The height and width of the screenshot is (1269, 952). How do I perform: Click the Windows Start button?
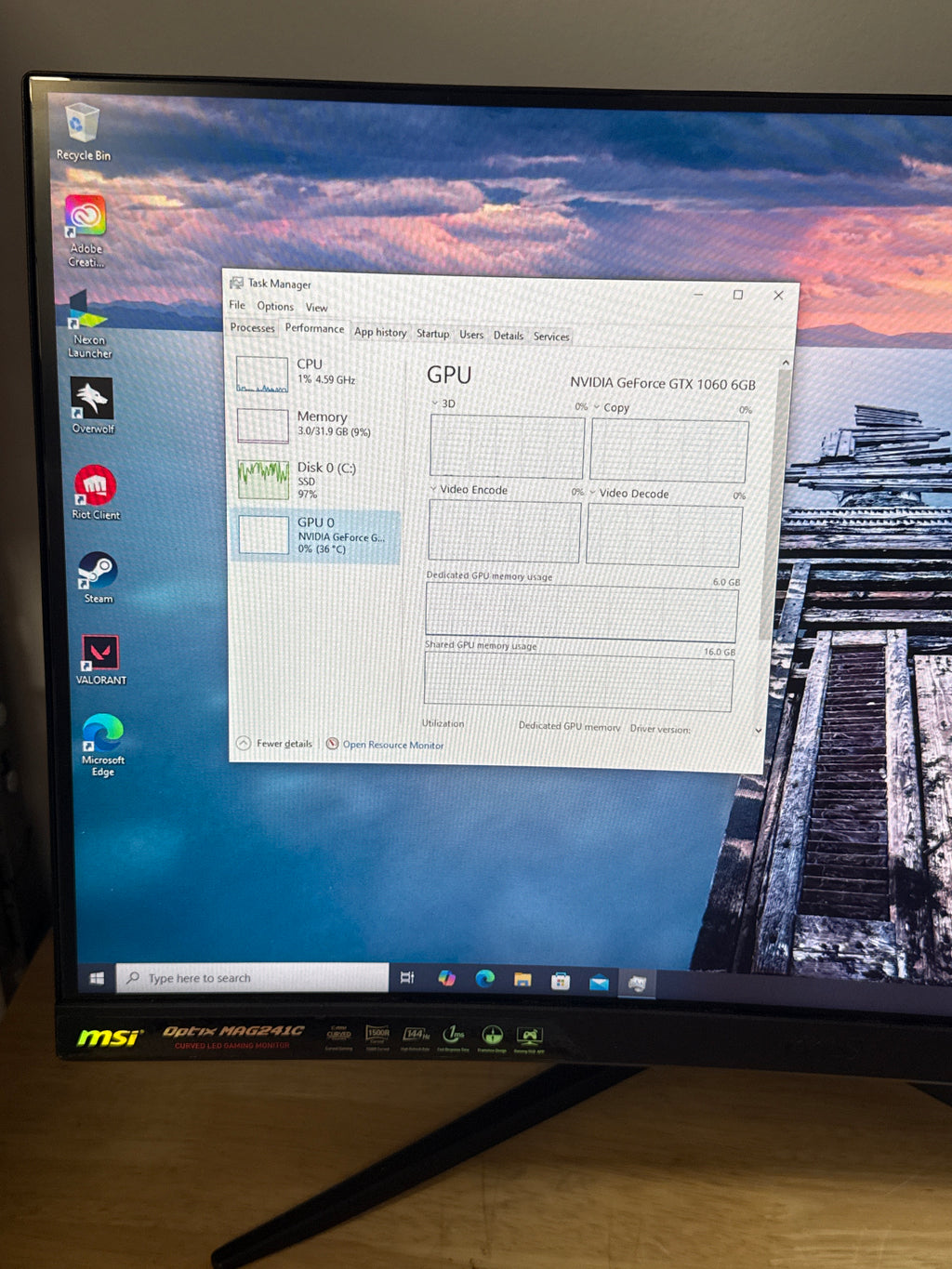pos(97,978)
